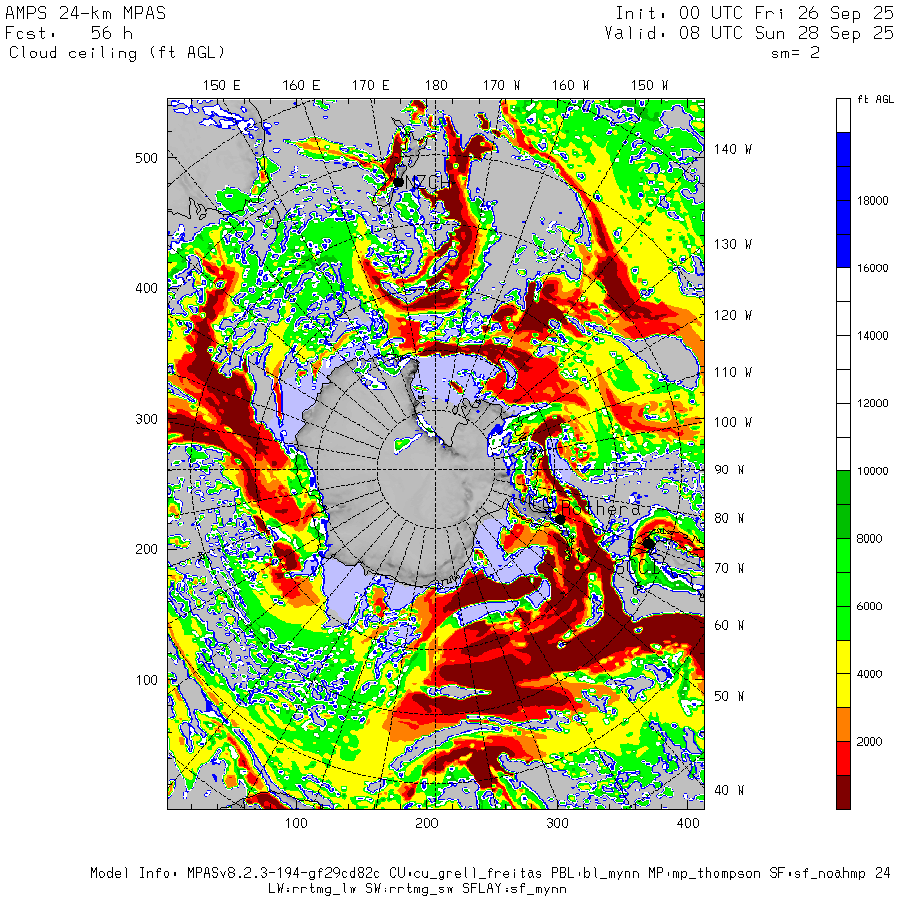Click the '150 E' longitude label
The image size is (900, 900).
222,86
